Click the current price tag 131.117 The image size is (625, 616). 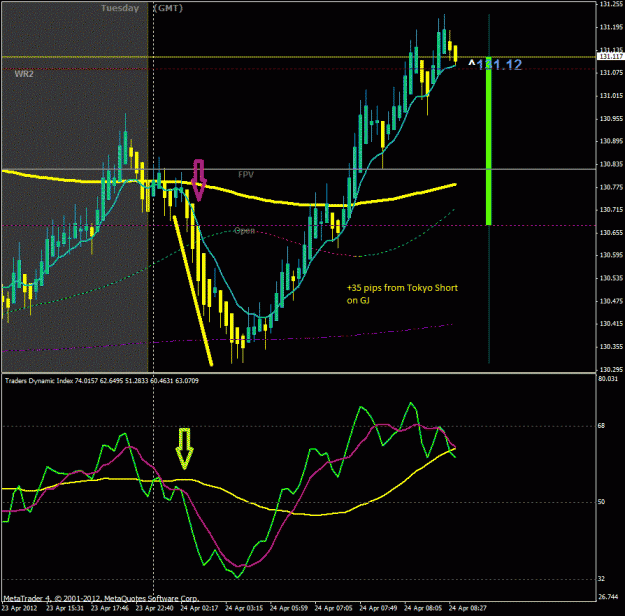[611, 57]
